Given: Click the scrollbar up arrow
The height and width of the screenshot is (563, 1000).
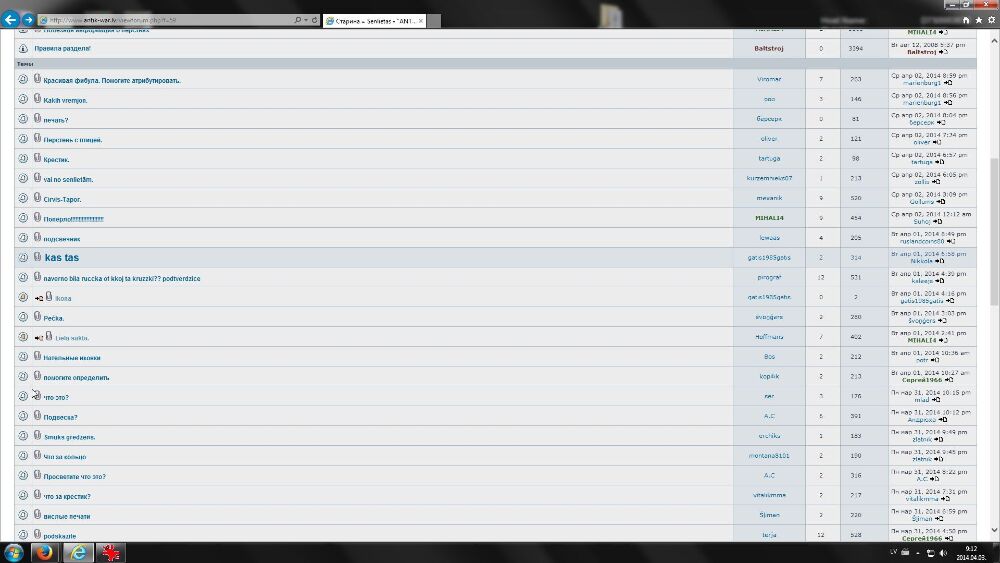Looking at the screenshot, I should 994,40.
